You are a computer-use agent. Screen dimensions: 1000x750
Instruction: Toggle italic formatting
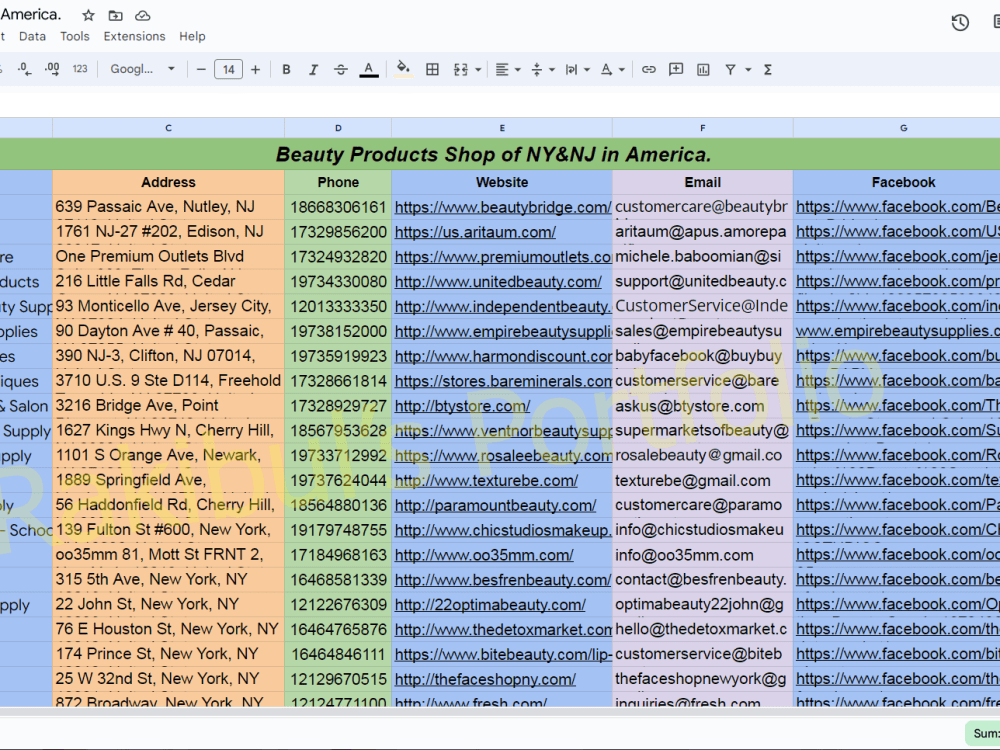pyautogui.click(x=313, y=69)
